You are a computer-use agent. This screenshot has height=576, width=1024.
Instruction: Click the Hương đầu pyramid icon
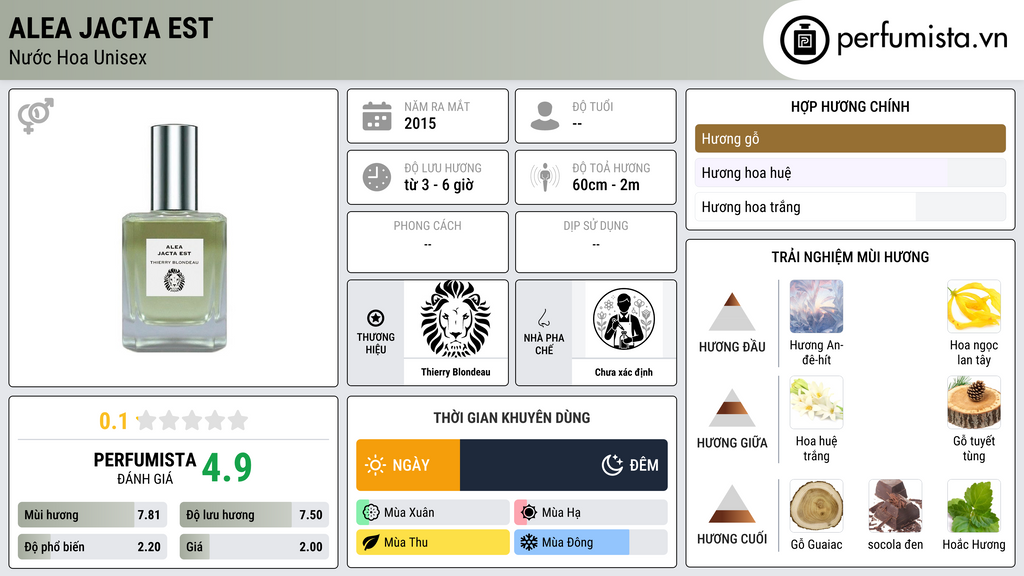point(732,312)
